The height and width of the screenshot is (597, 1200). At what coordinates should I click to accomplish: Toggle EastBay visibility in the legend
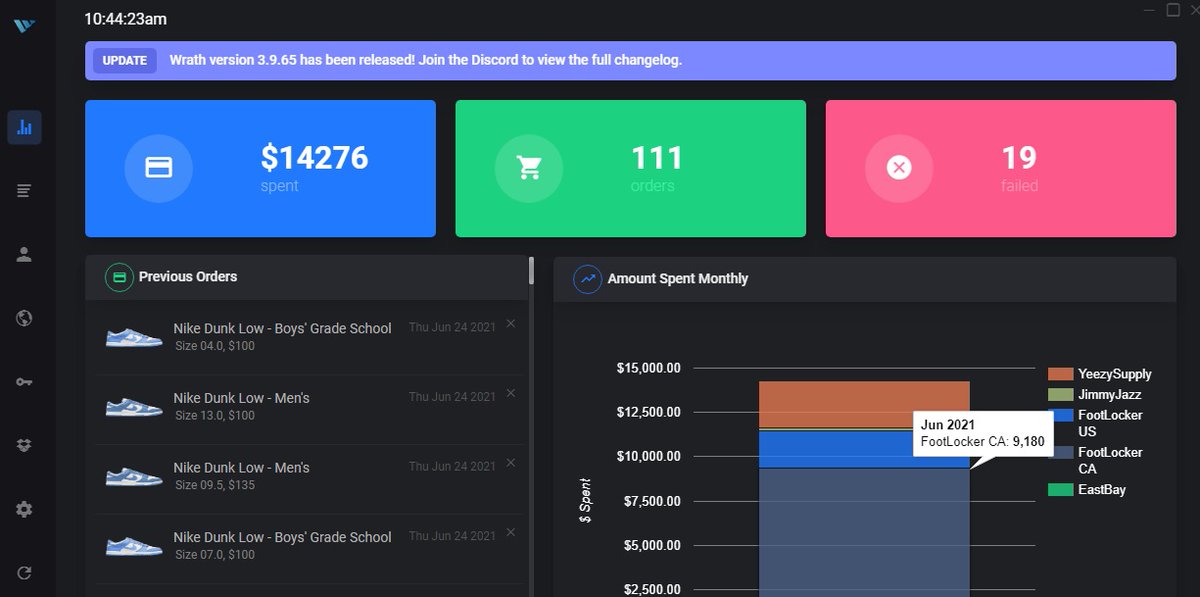point(1097,490)
